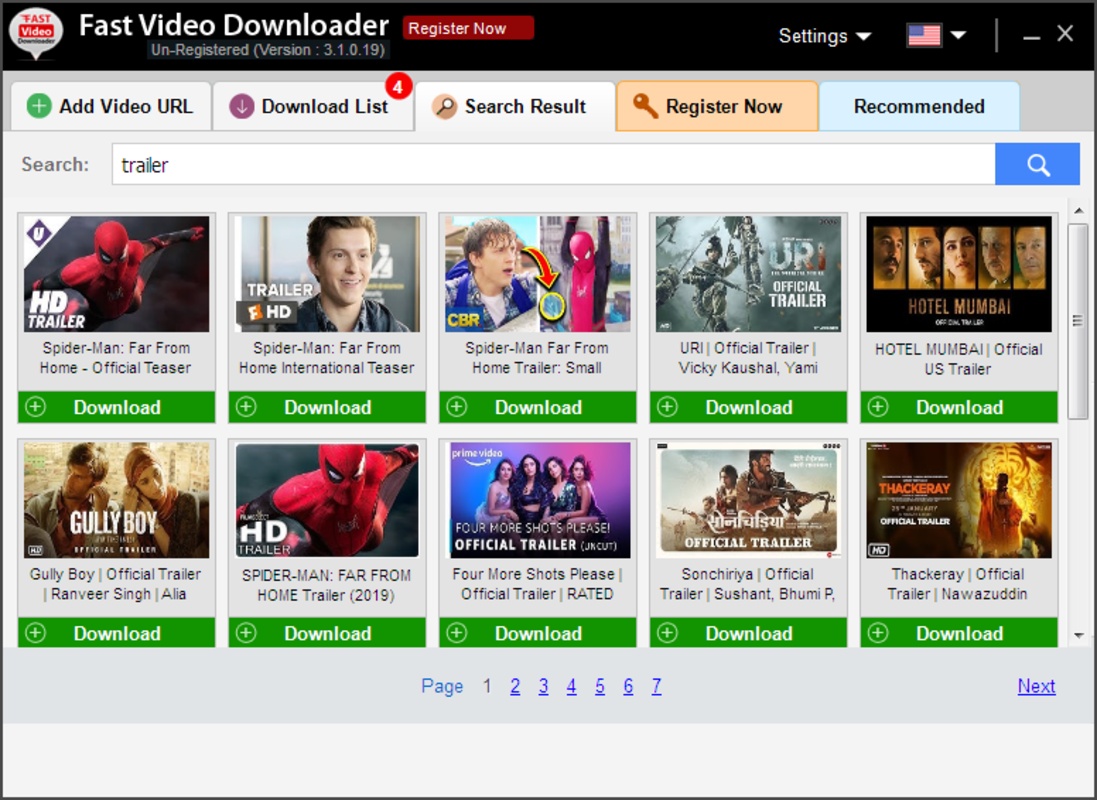This screenshot has width=1097, height=800.
Task: Switch to the Recommended tab
Action: coord(918,107)
